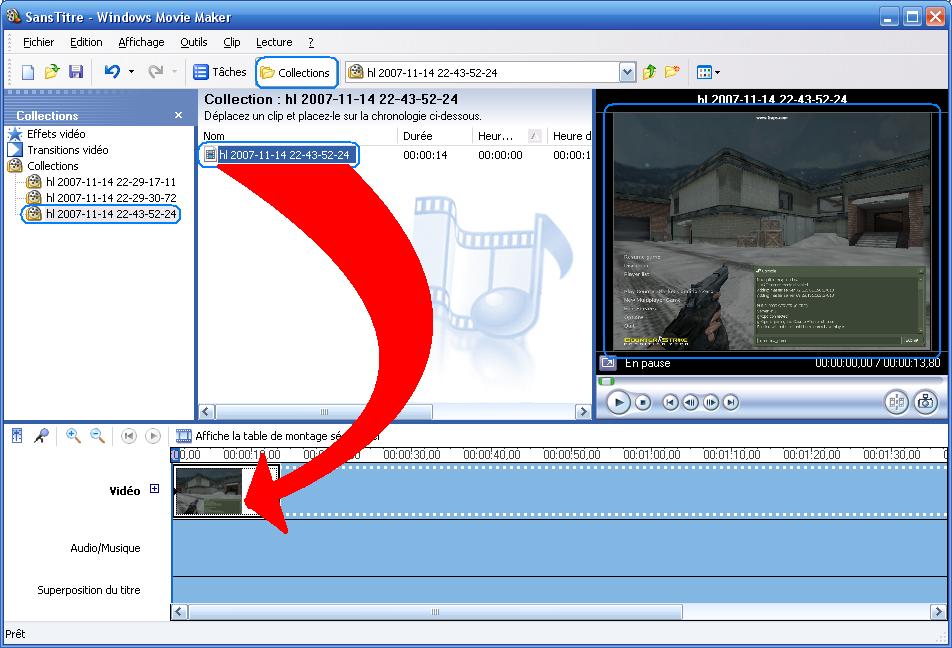Viewport: 952px width, 648px height.
Task: Click the Split clip icon
Action: tap(896, 402)
